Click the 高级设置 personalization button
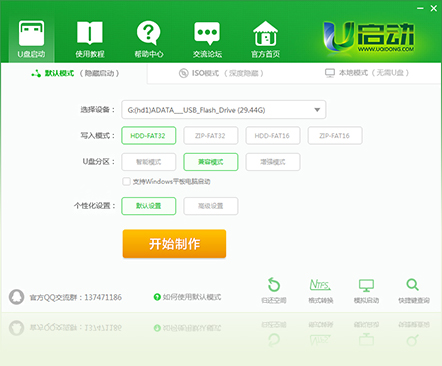 pyautogui.click(x=211, y=206)
